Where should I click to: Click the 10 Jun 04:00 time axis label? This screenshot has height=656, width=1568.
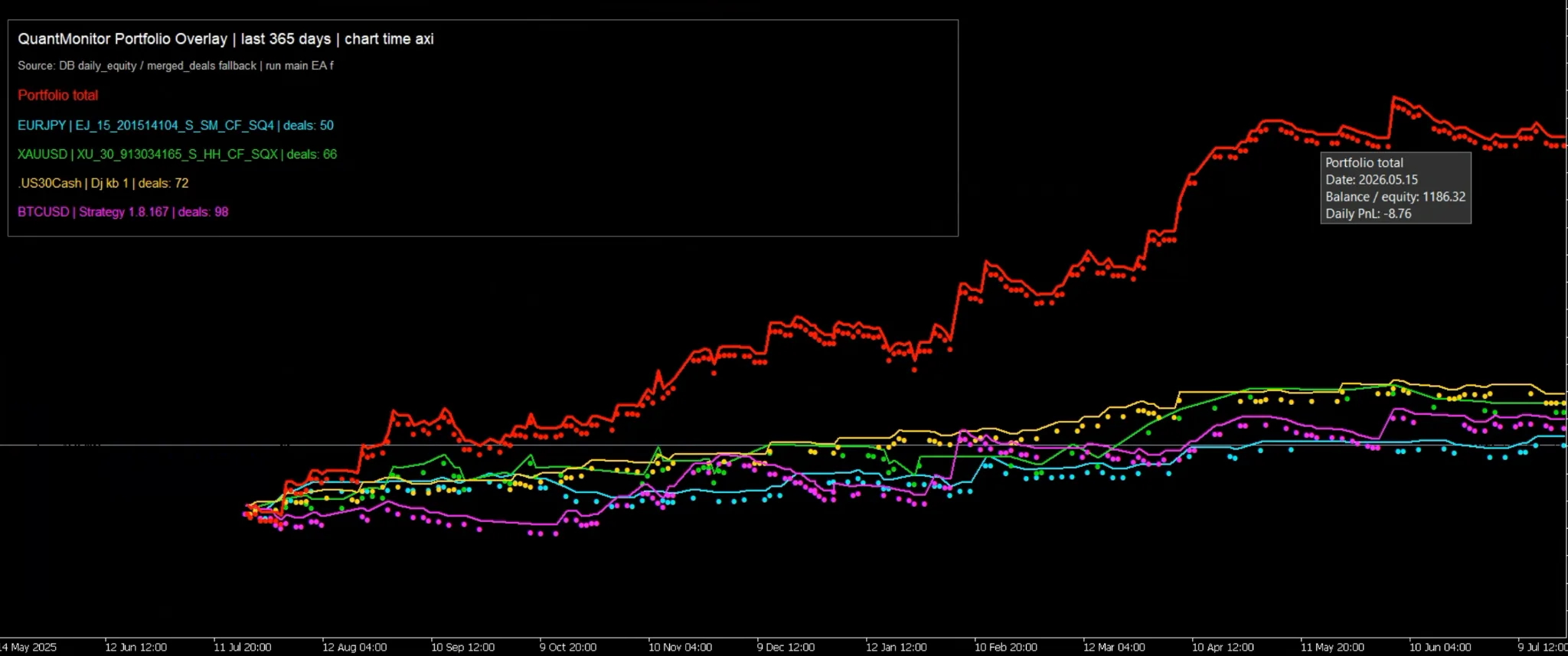(x=1440, y=648)
